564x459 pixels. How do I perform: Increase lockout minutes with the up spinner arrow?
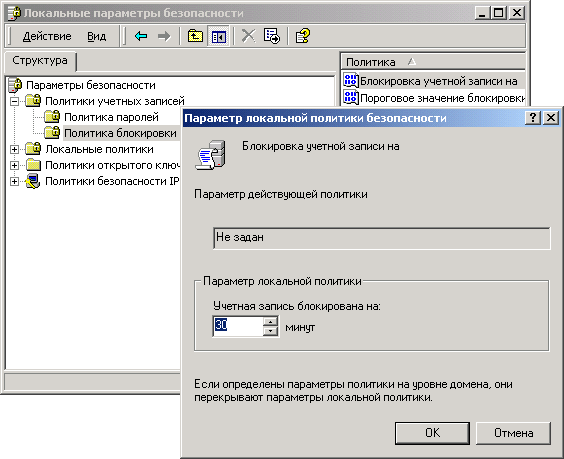(x=270, y=321)
